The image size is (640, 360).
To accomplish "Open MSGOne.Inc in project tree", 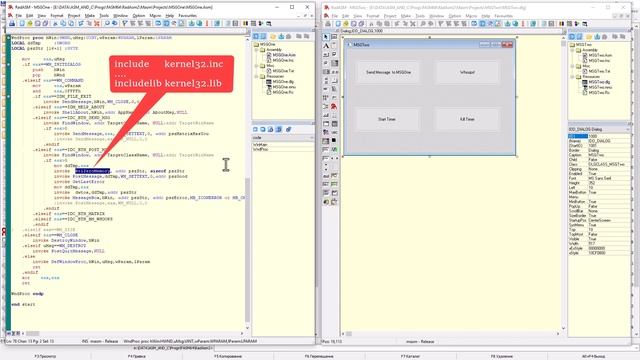I will pyautogui.click(x=283, y=60).
